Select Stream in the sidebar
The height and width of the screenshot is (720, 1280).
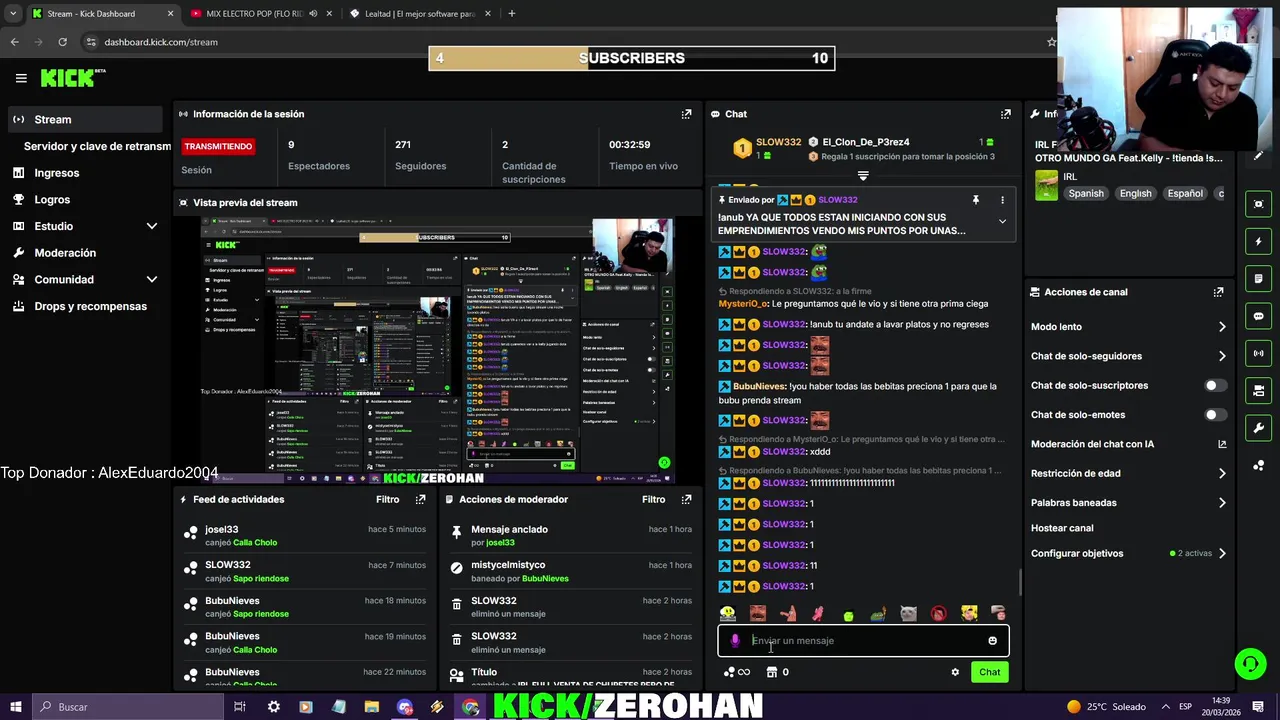coord(84,119)
